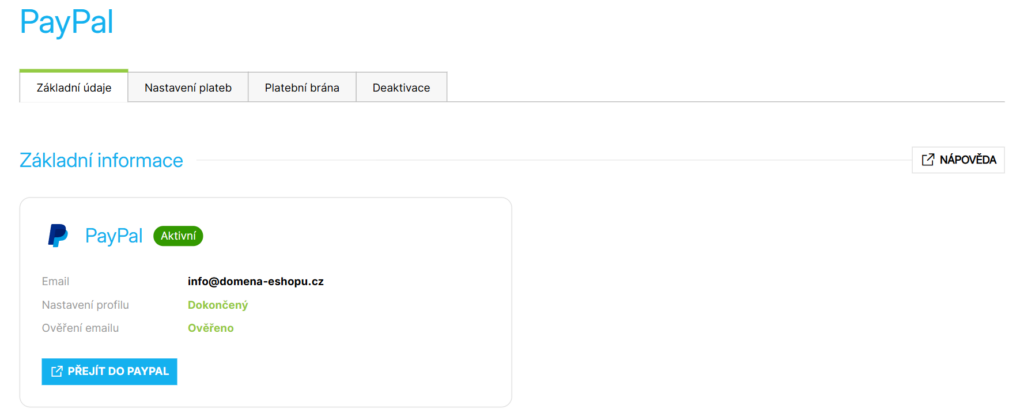The width and height of the screenshot is (1024, 413).
Task: Open help via the NÁPOVĚDA button
Action: tap(958, 160)
